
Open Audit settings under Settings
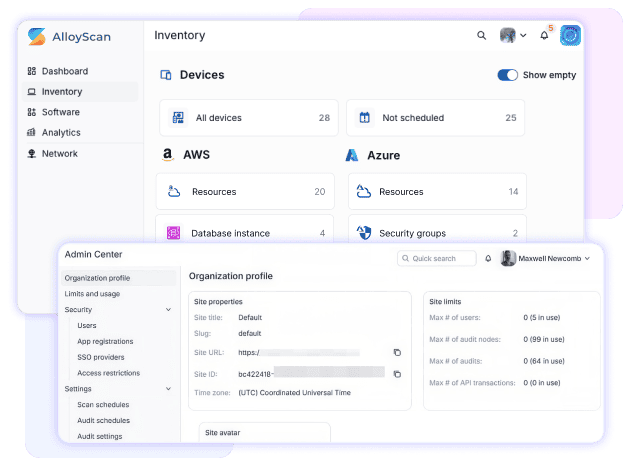click(x=99, y=436)
